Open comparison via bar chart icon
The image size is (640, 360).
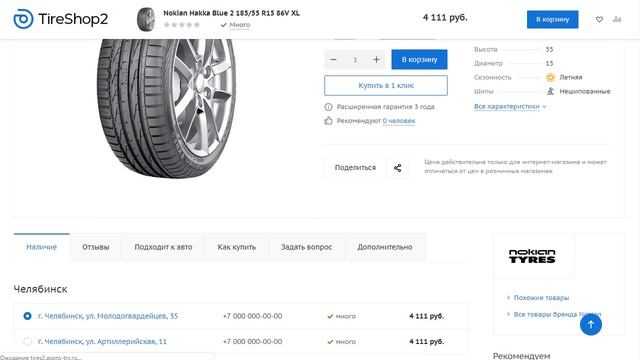[617, 19]
